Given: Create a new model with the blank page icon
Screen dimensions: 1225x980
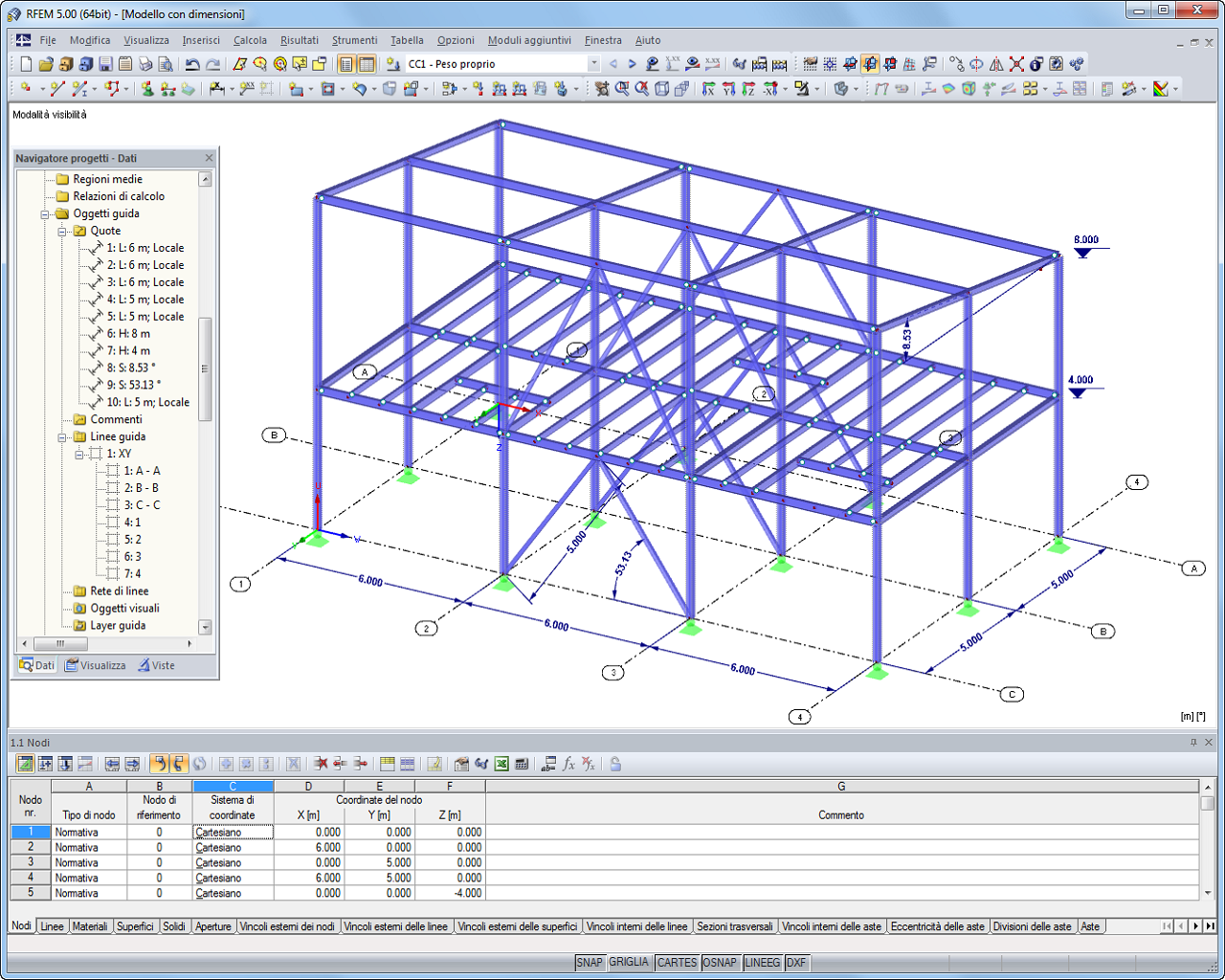Looking at the screenshot, I should 26,64.
